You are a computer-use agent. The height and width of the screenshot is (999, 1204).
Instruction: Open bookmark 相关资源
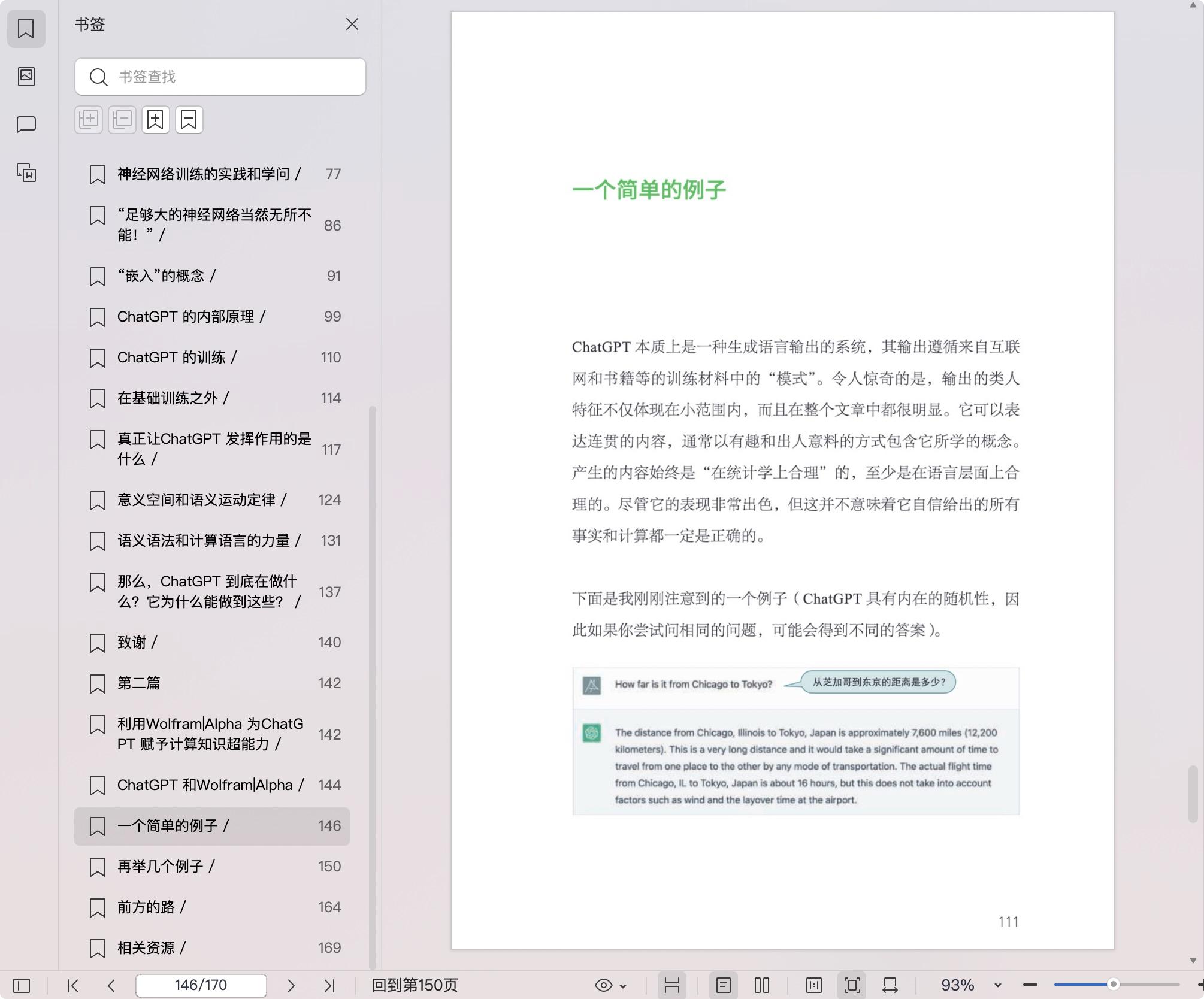pos(212,948)
